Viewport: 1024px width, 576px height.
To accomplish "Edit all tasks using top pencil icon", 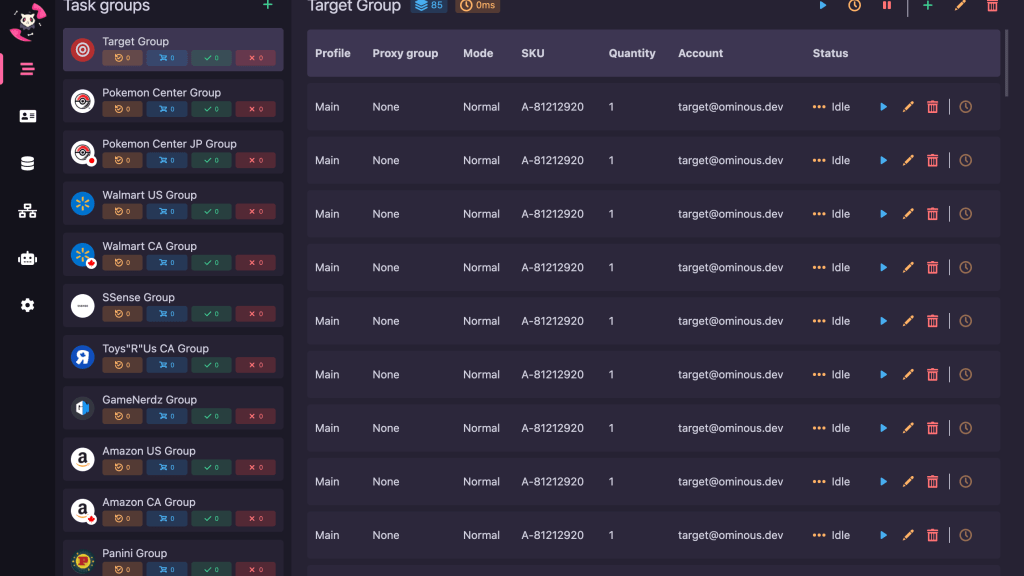I will point(960,6).
